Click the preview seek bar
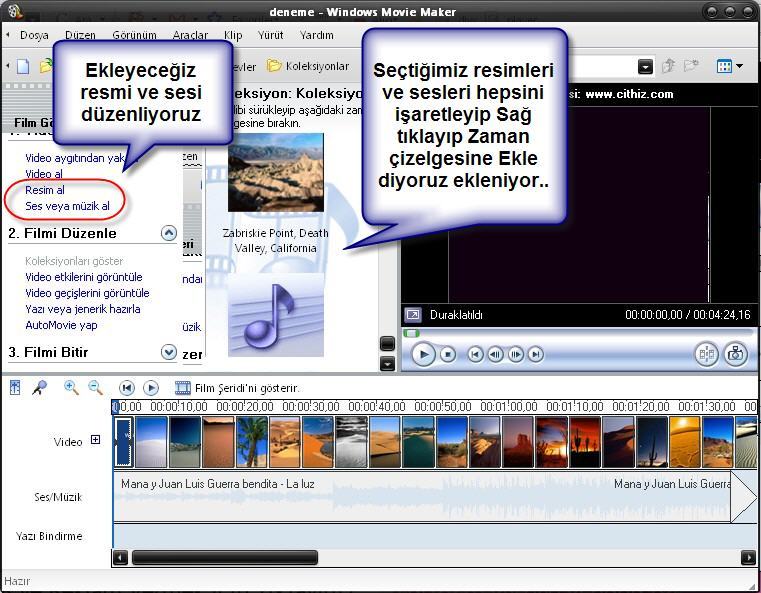Viewport: 761px width, 593px height. 577,332
